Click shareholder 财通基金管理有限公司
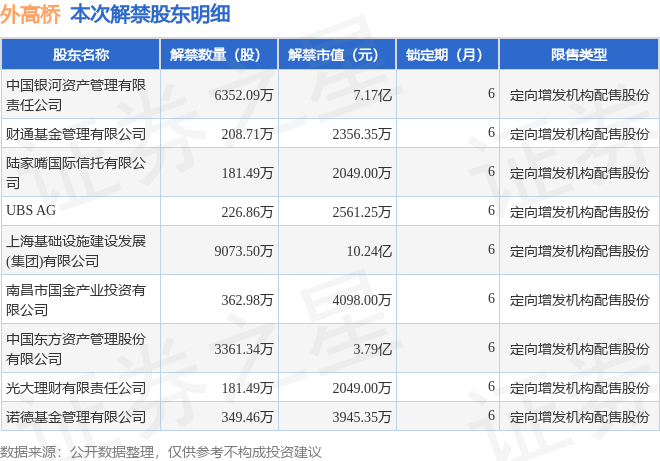The width and height of the screenshot is (660, 461). click(x=76, y=134)
